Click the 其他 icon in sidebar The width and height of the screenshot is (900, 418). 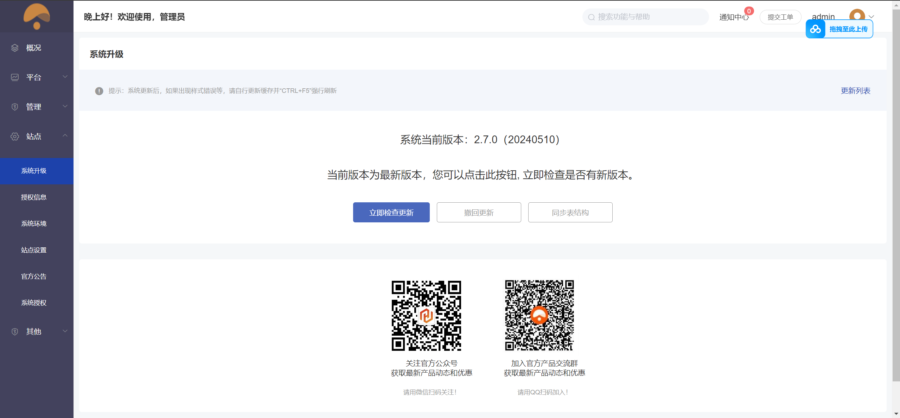coord(15,331)
